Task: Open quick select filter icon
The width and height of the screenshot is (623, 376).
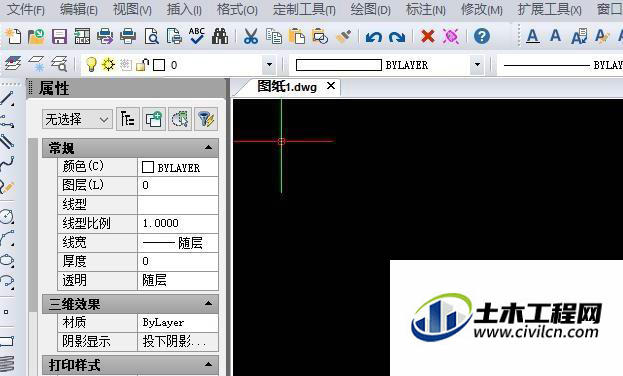Action: point(206,119)
